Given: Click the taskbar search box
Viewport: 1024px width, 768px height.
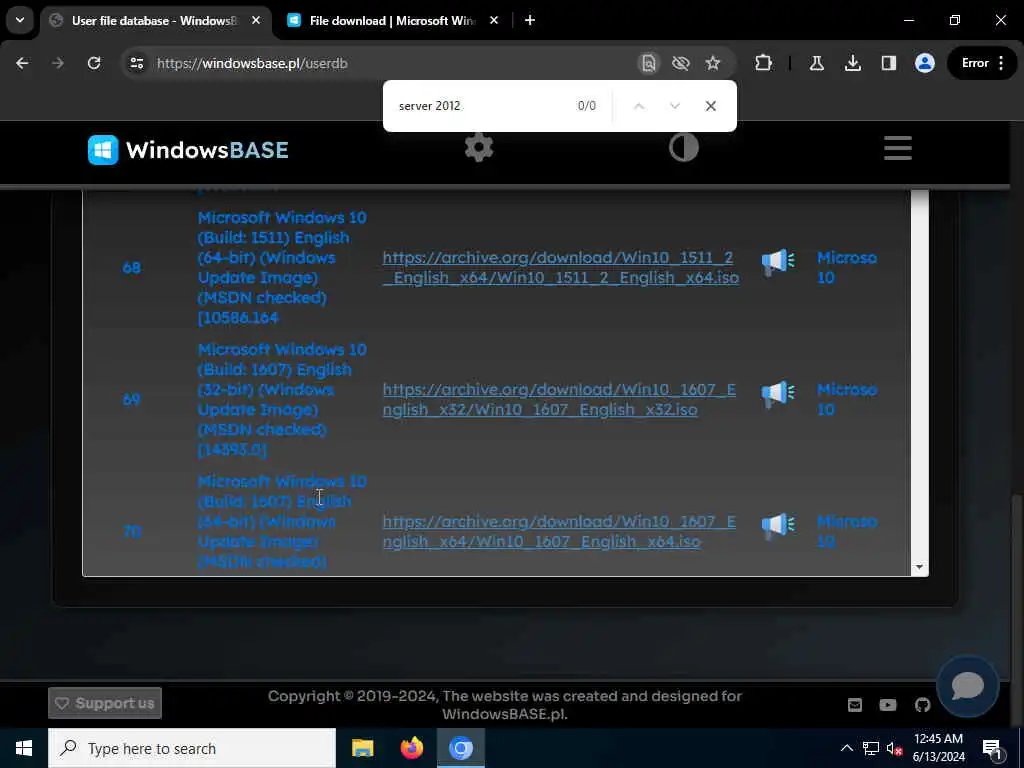Looking at the screenshot, I should coord(192,748).
